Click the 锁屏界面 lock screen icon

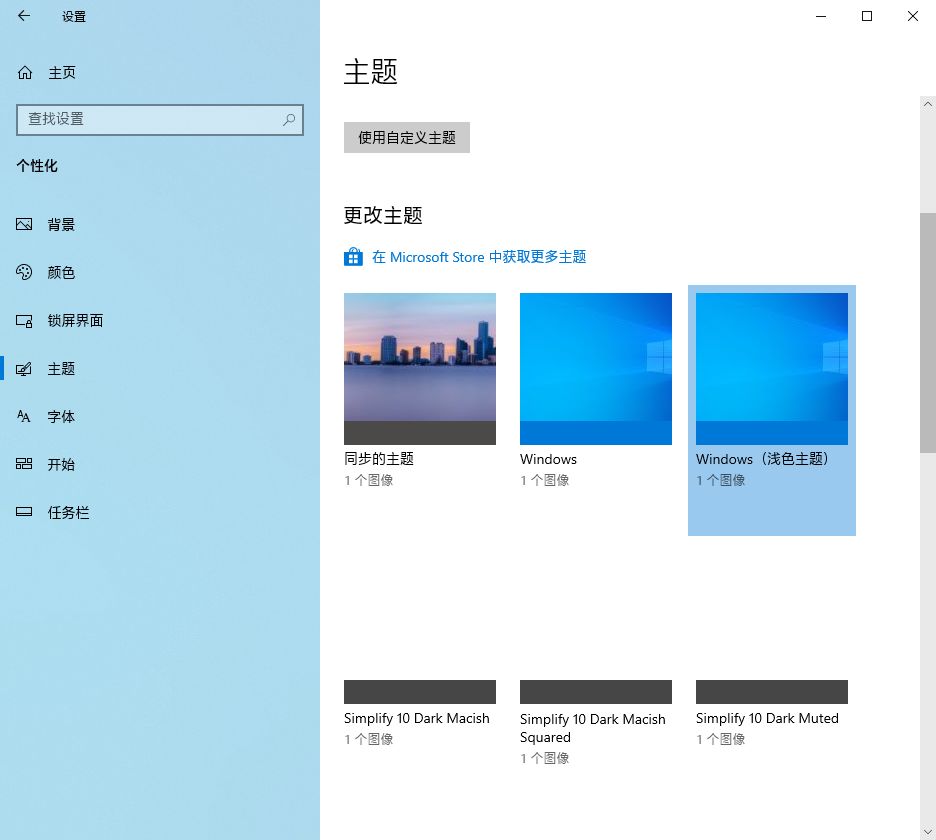coord(24,321)
